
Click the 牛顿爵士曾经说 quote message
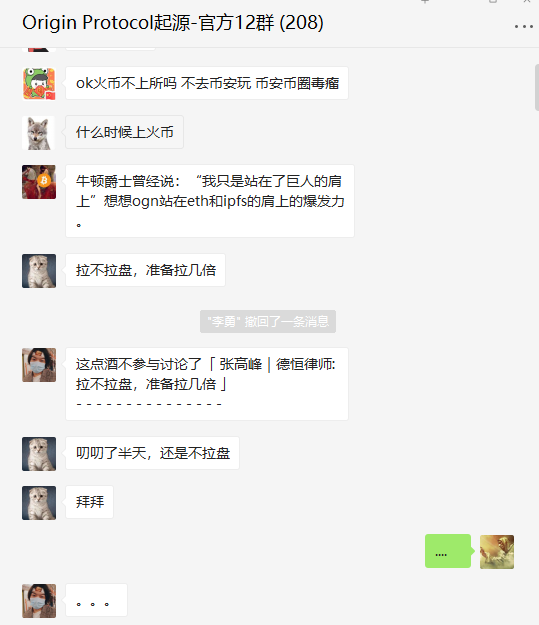tap(210, 201)
